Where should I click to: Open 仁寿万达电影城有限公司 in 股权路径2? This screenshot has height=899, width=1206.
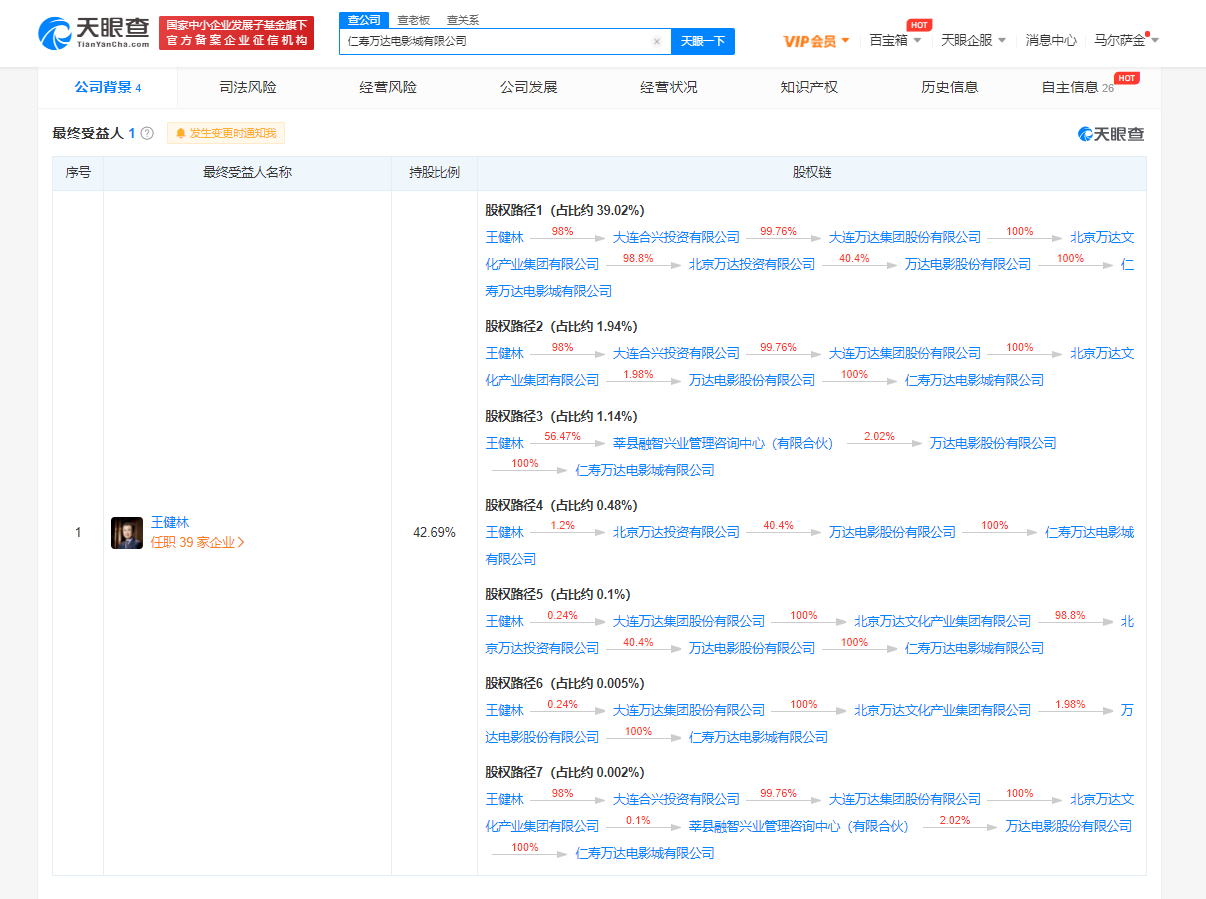click(x=974, y=381)
